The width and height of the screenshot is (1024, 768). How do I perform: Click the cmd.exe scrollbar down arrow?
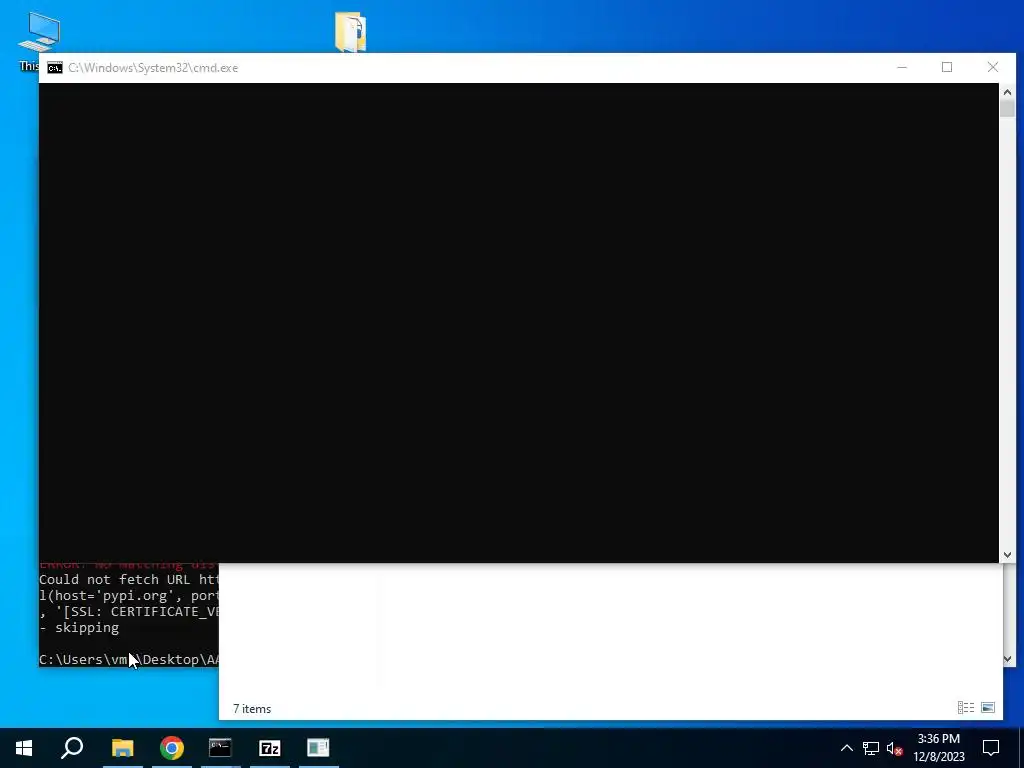click(1007, 554)
